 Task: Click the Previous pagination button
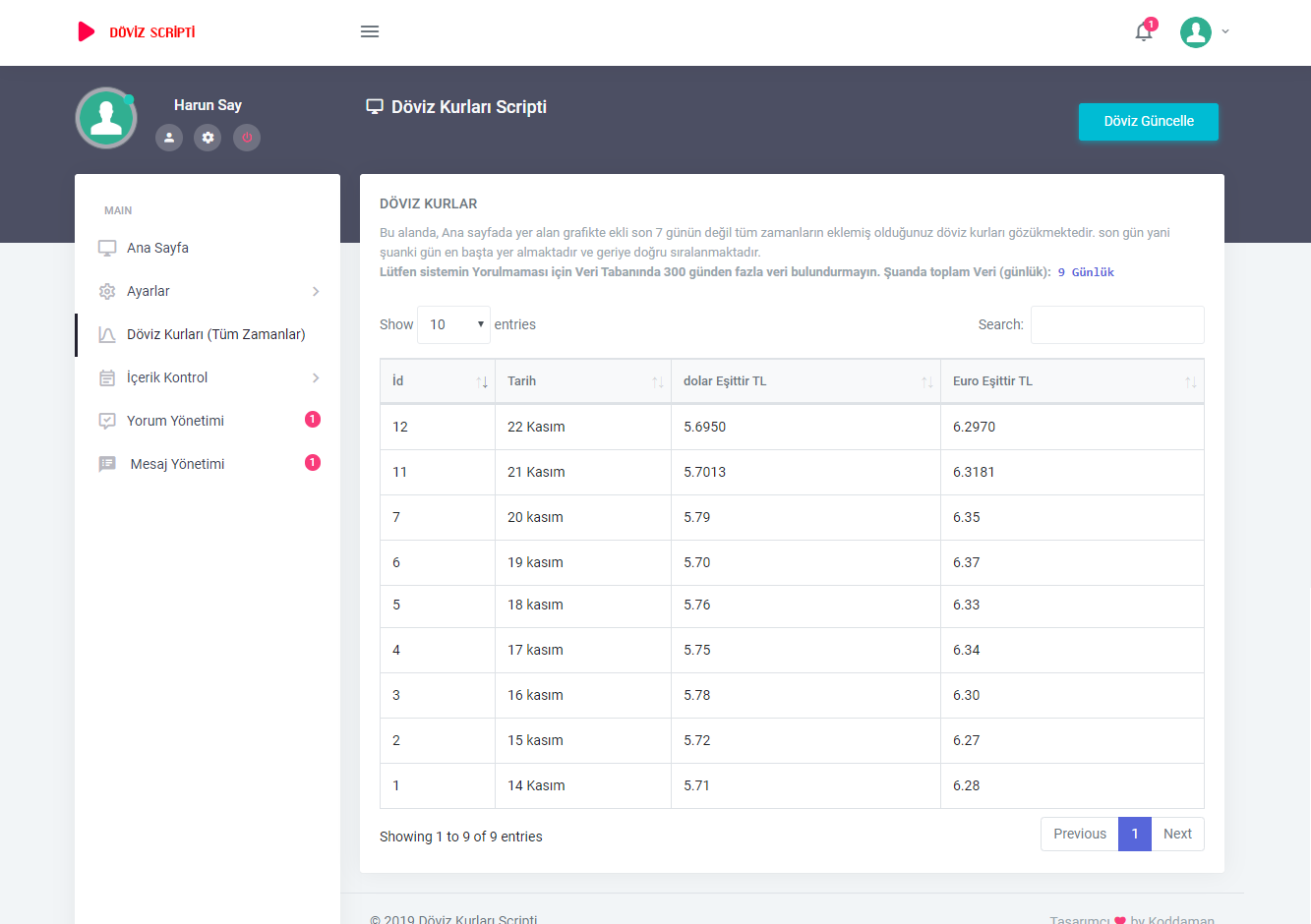coord(1080,834)
